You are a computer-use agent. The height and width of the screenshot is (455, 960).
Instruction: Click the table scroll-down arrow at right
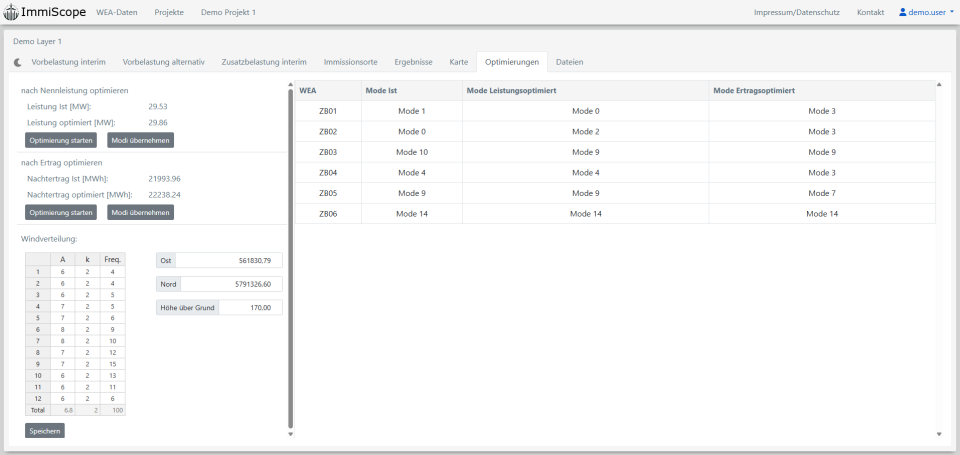point(939,434)
